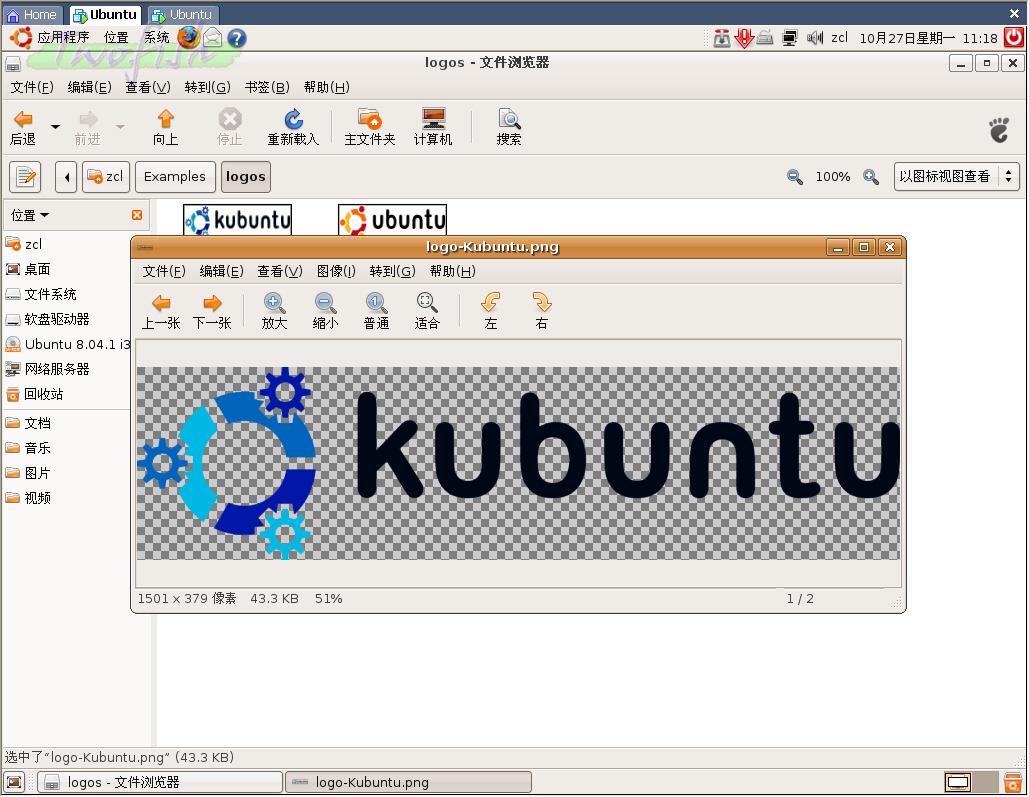Show desktop via bottom-left panel button
Screen dimensions: 1029x797
coord(14,783)
